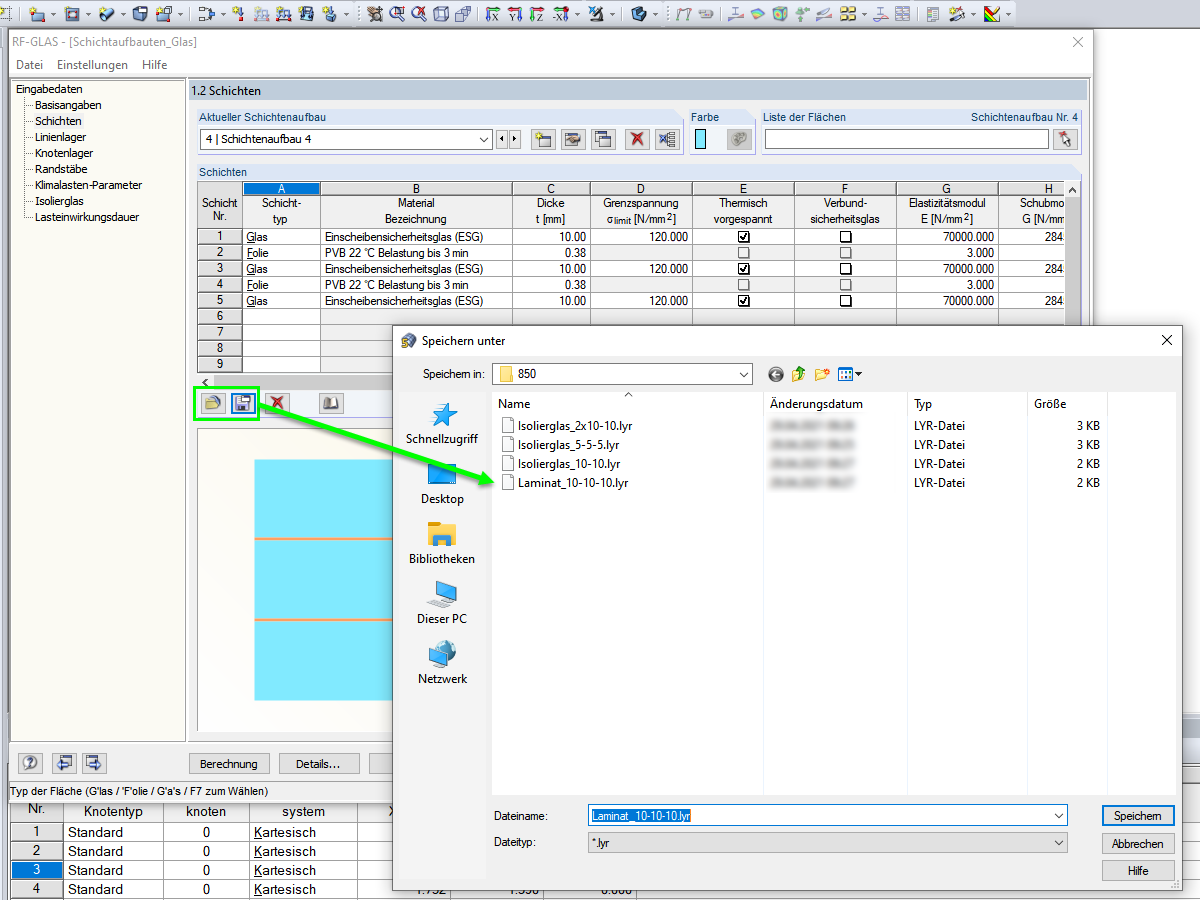Select Isolierglas in the navigator tree
Image resolution: width=1200 pixels, height=900 pixels.
(59, 201)
